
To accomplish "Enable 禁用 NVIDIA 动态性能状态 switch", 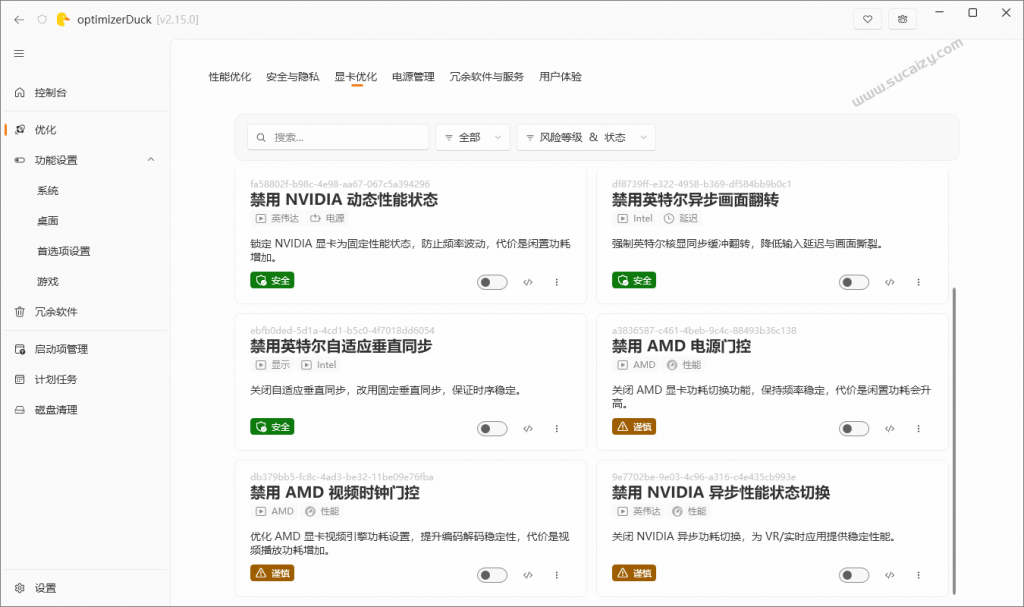I will tap(492, 282).
